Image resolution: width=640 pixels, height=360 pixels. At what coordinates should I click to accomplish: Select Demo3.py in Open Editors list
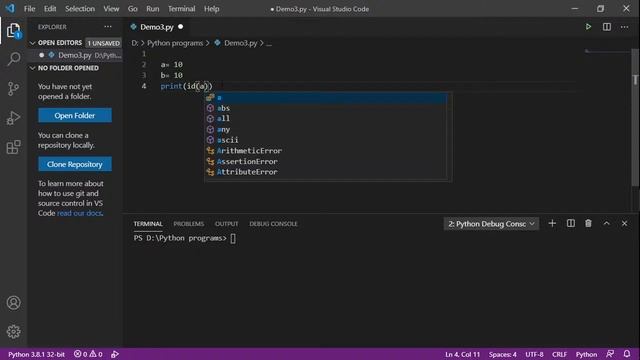coord(75,55)
